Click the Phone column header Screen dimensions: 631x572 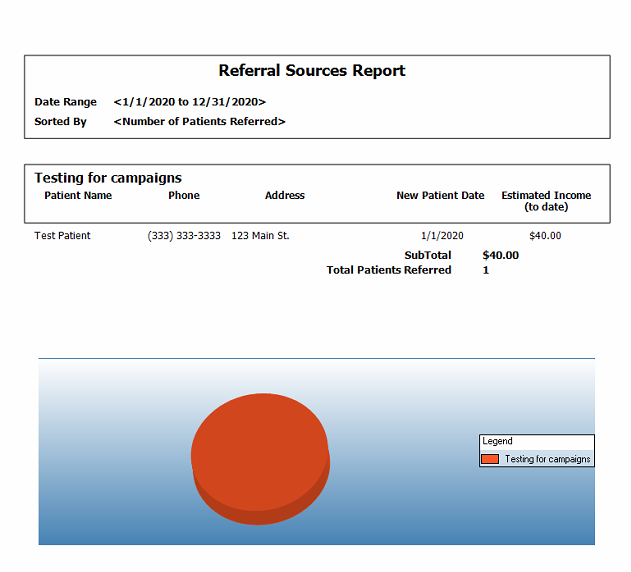coord(184,196)
